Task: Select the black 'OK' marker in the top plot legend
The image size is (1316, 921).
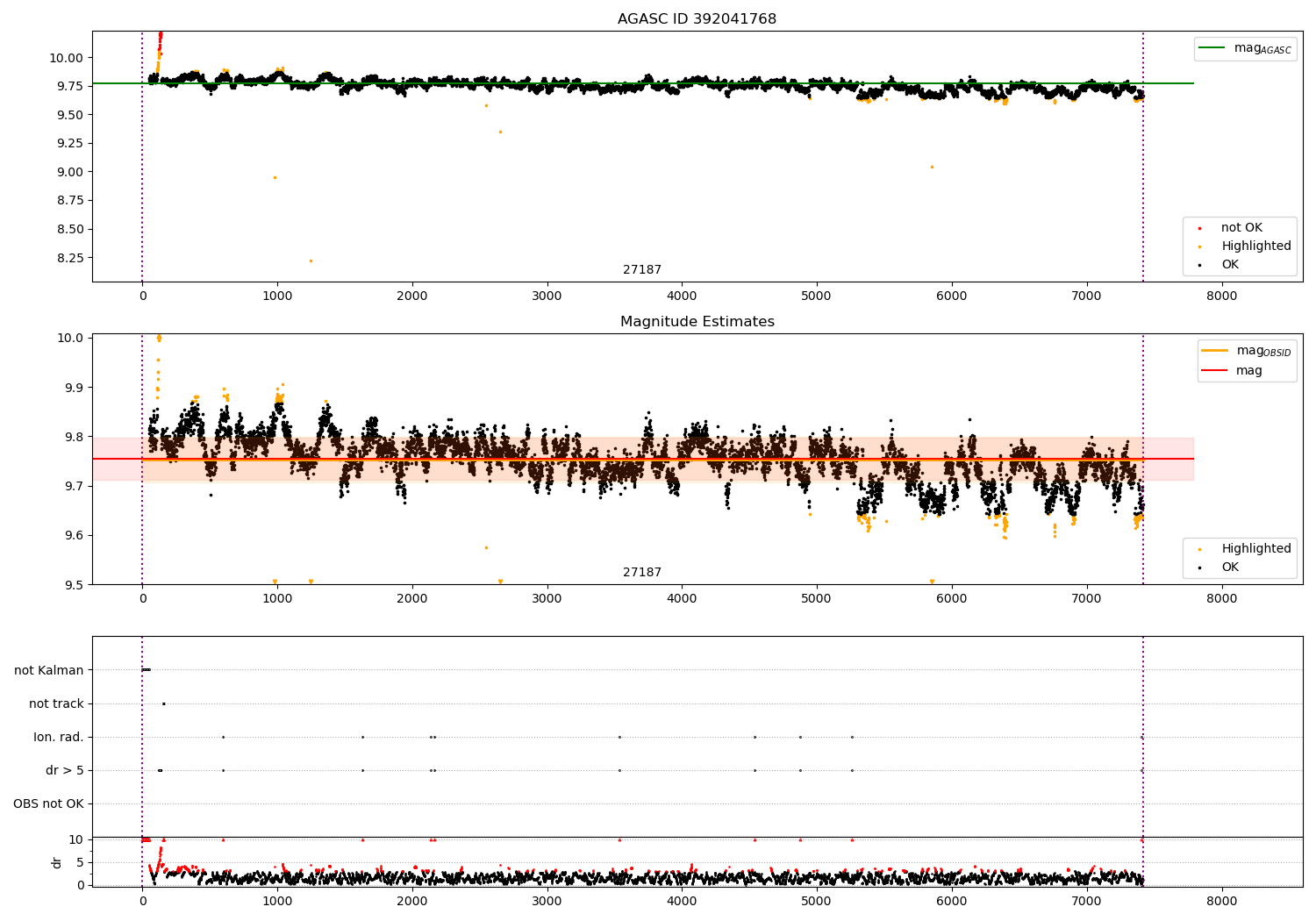Action: [x=1199, y=265]
